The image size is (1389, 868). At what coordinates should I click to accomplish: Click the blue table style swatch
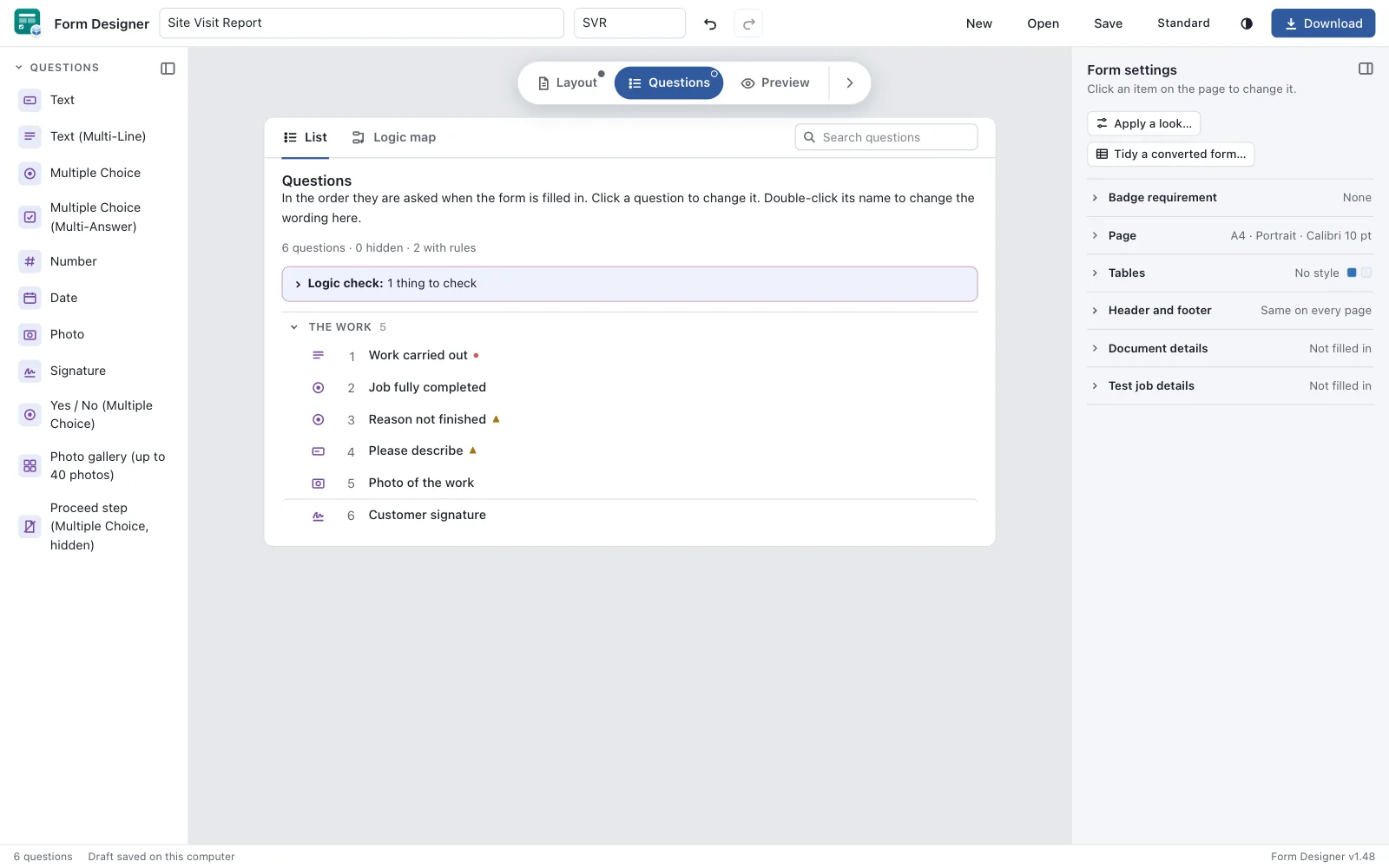click(1352, 273)
